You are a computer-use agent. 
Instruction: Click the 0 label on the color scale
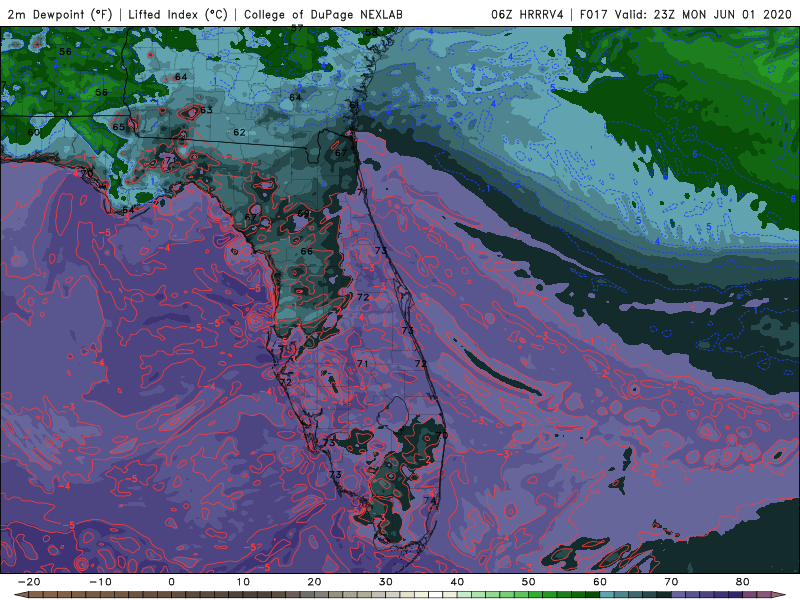tap(171, 582)
